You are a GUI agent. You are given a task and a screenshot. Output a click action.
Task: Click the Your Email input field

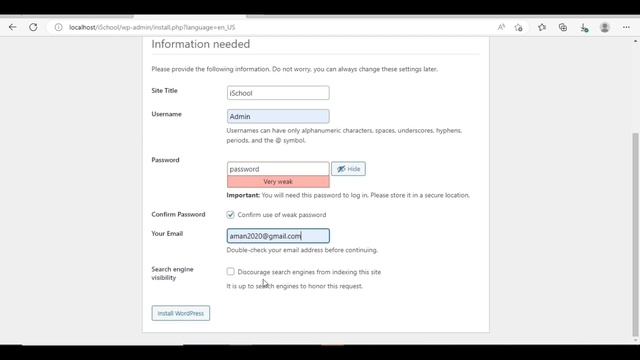(278, 236)
